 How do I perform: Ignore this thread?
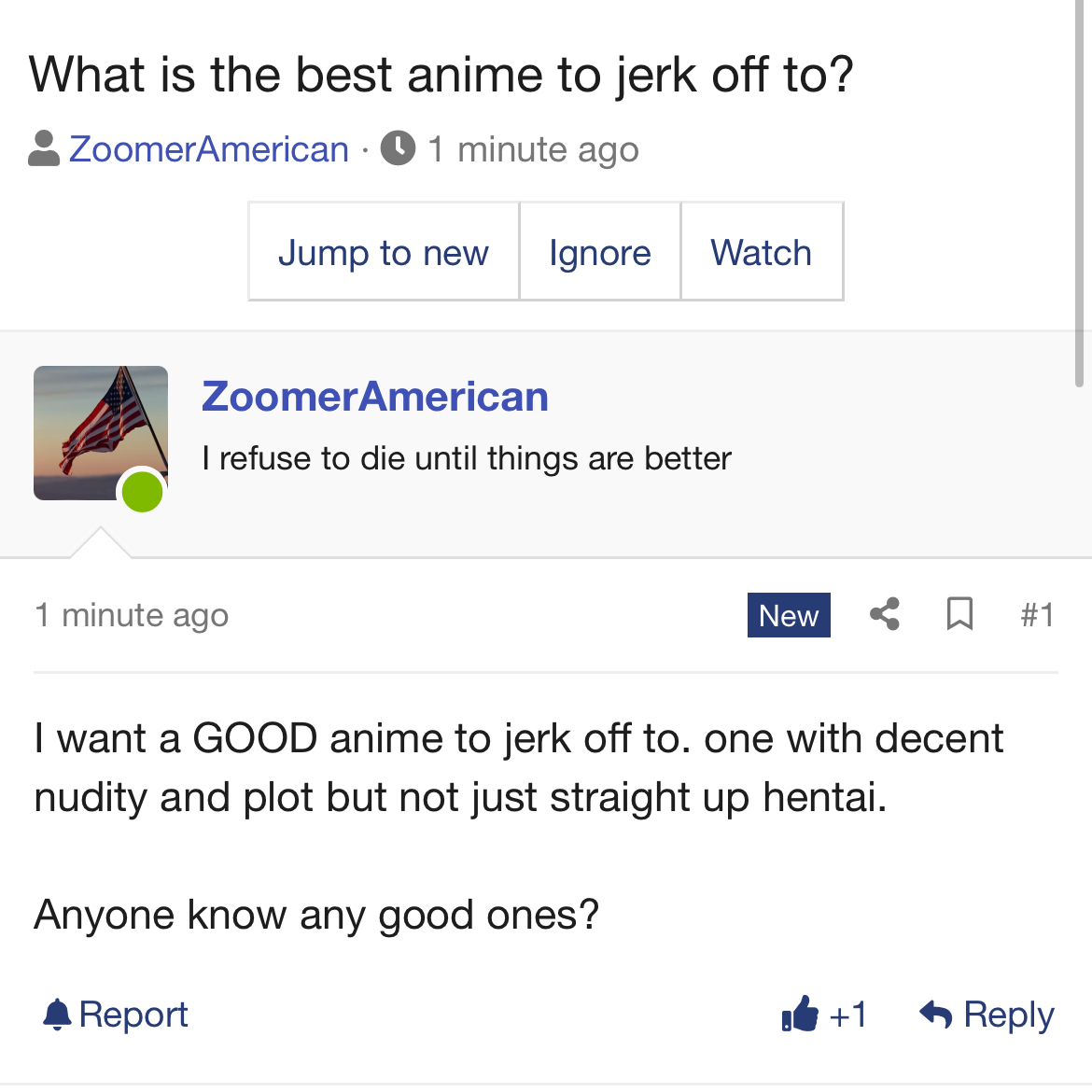599,252
